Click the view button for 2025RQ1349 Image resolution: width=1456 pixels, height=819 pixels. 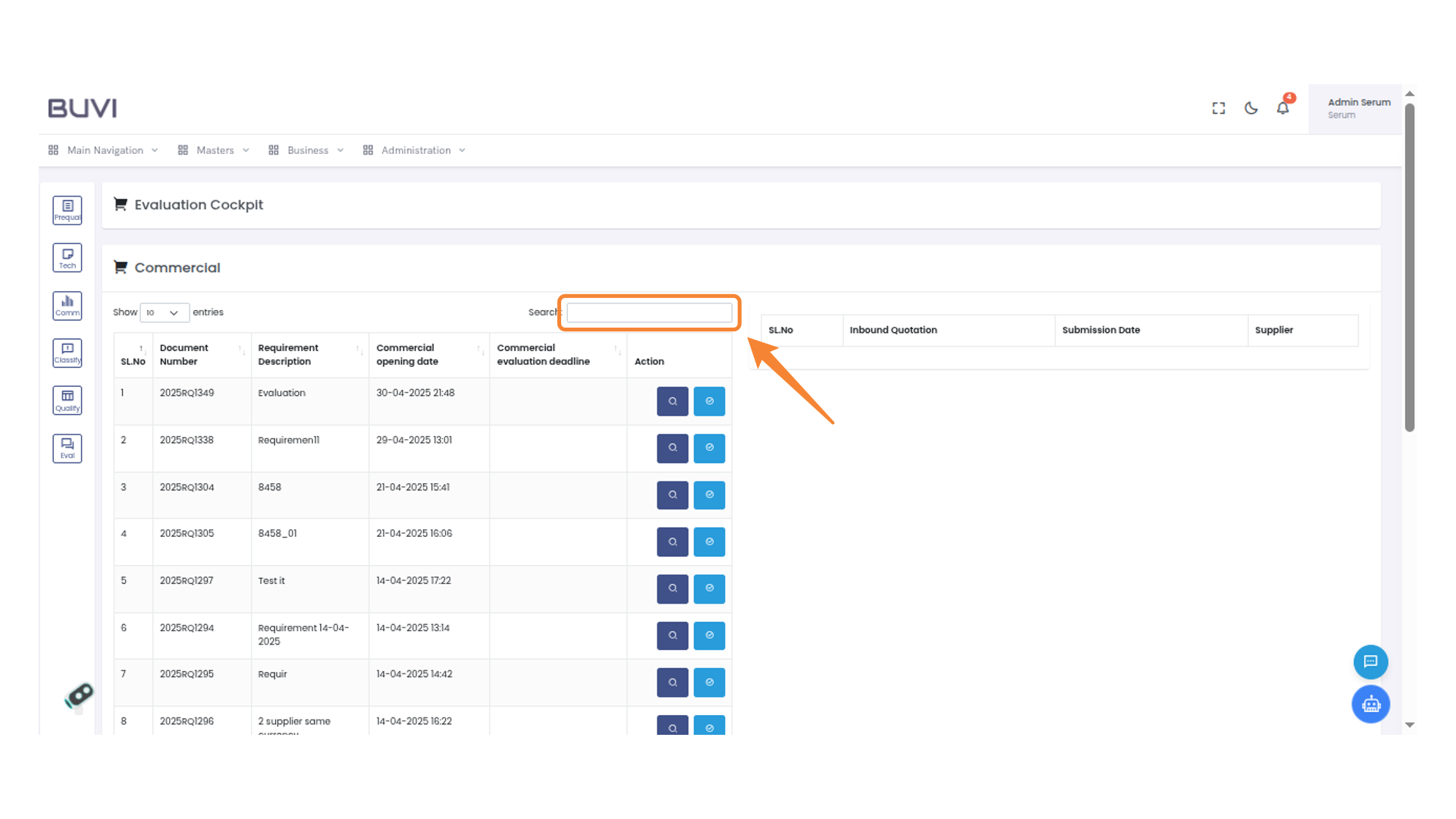[672, 401]
